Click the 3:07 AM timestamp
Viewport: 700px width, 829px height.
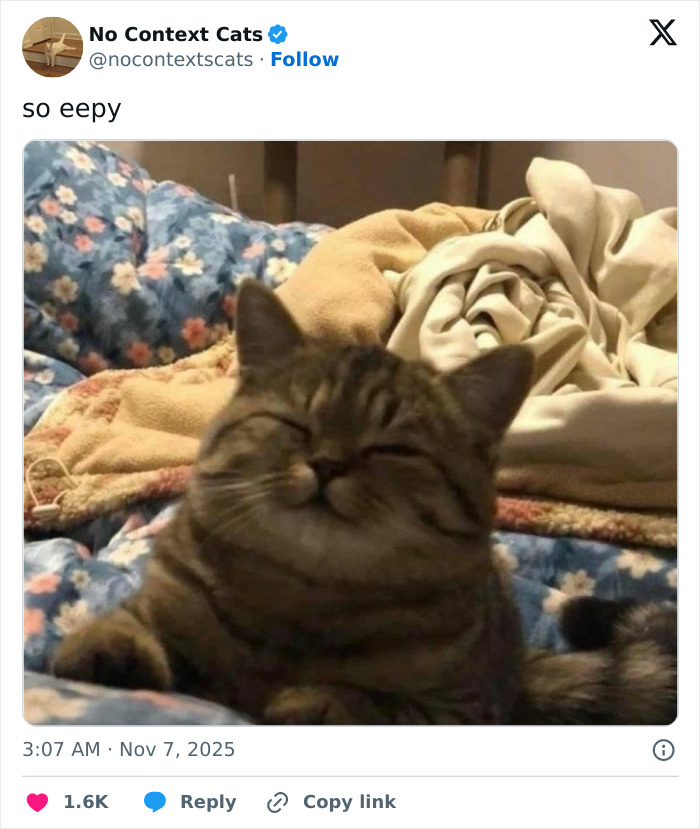click(x=60, y=748)
